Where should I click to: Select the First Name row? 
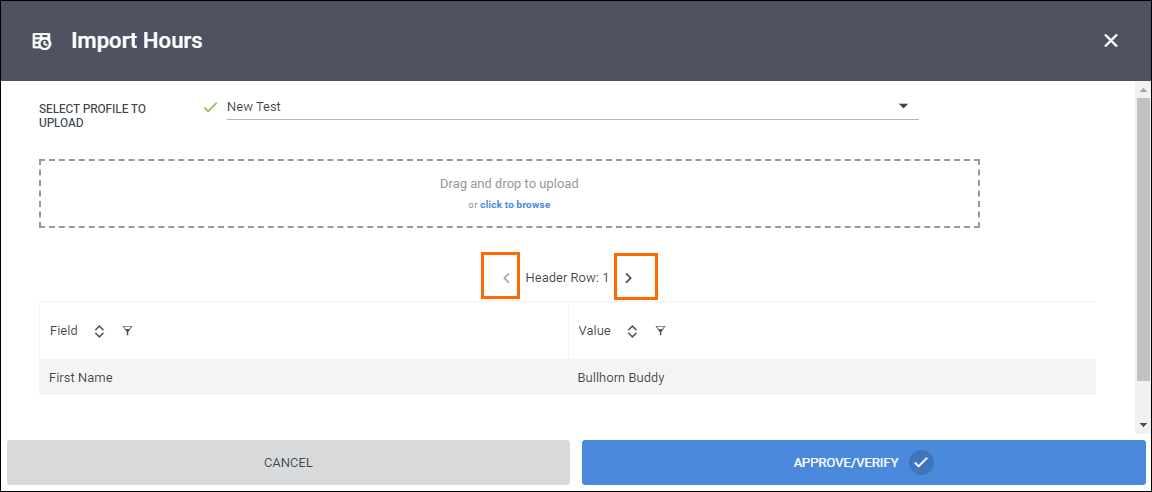(x=567, y=377)
